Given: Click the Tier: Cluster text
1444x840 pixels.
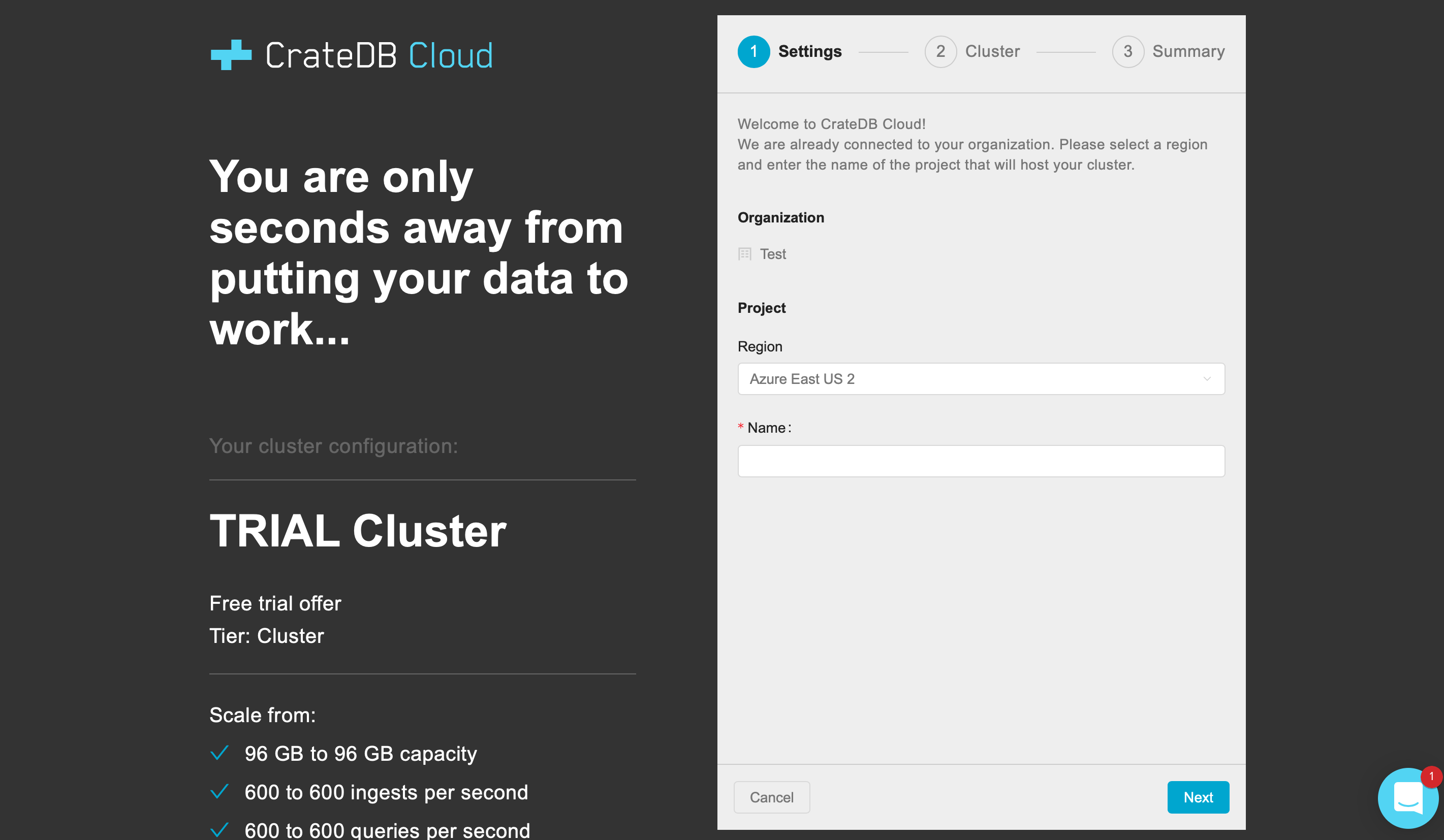Looking at the screenshot, I should [266, 635].
